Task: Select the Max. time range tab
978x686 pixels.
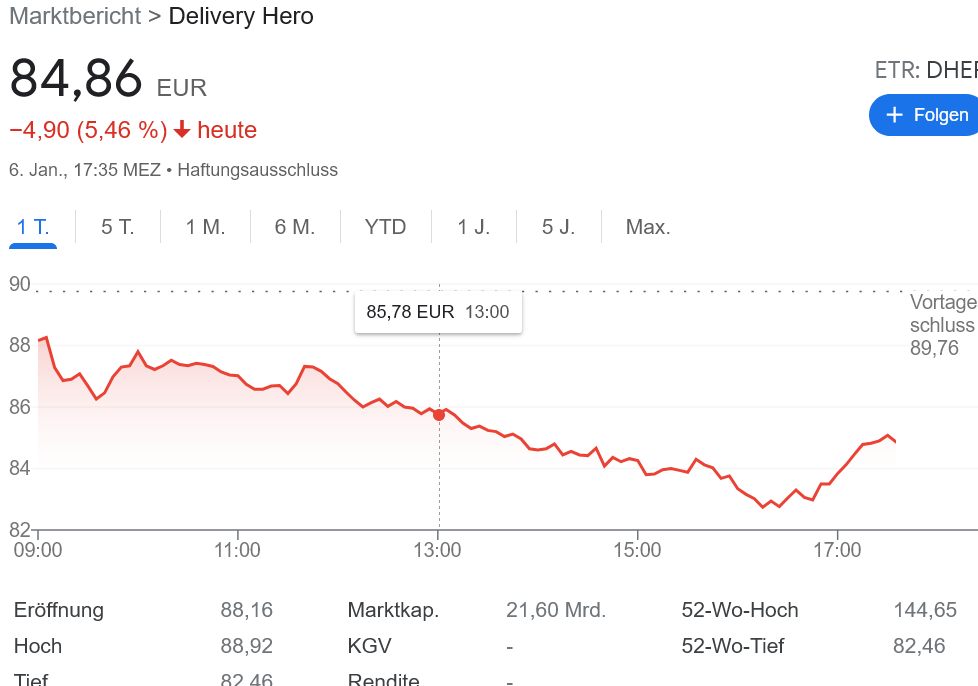Action: [648, 227]
